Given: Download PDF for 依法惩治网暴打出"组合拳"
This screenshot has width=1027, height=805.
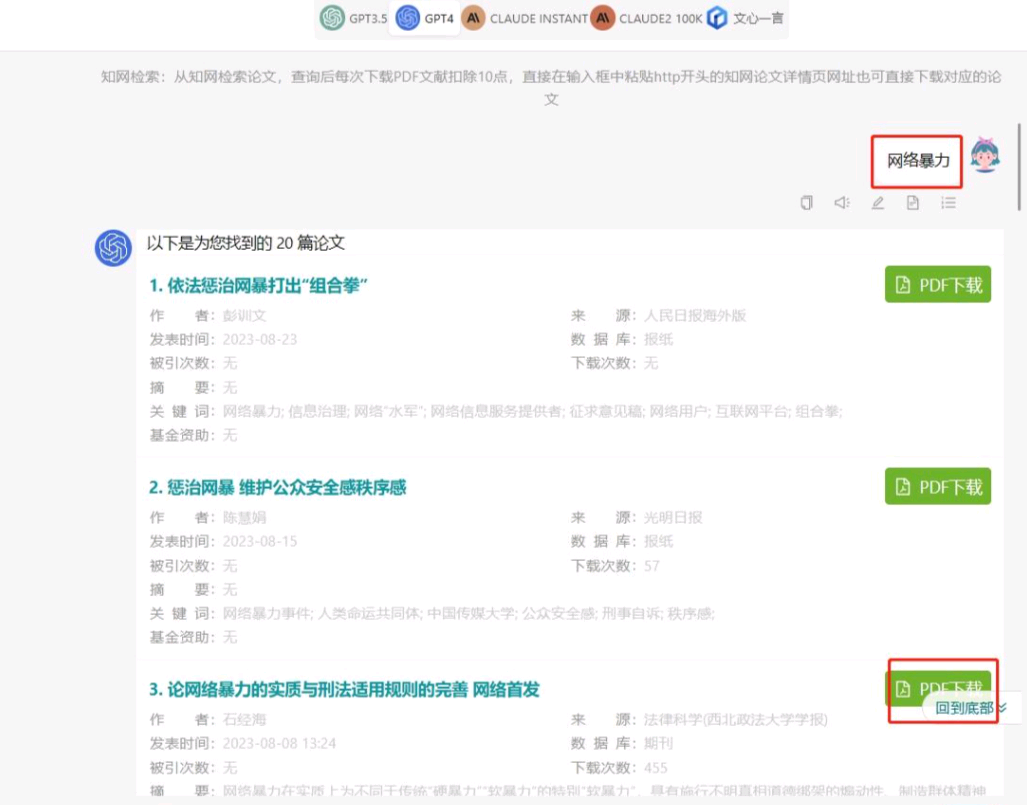Looking at the screenshot, I should point(937,284).
